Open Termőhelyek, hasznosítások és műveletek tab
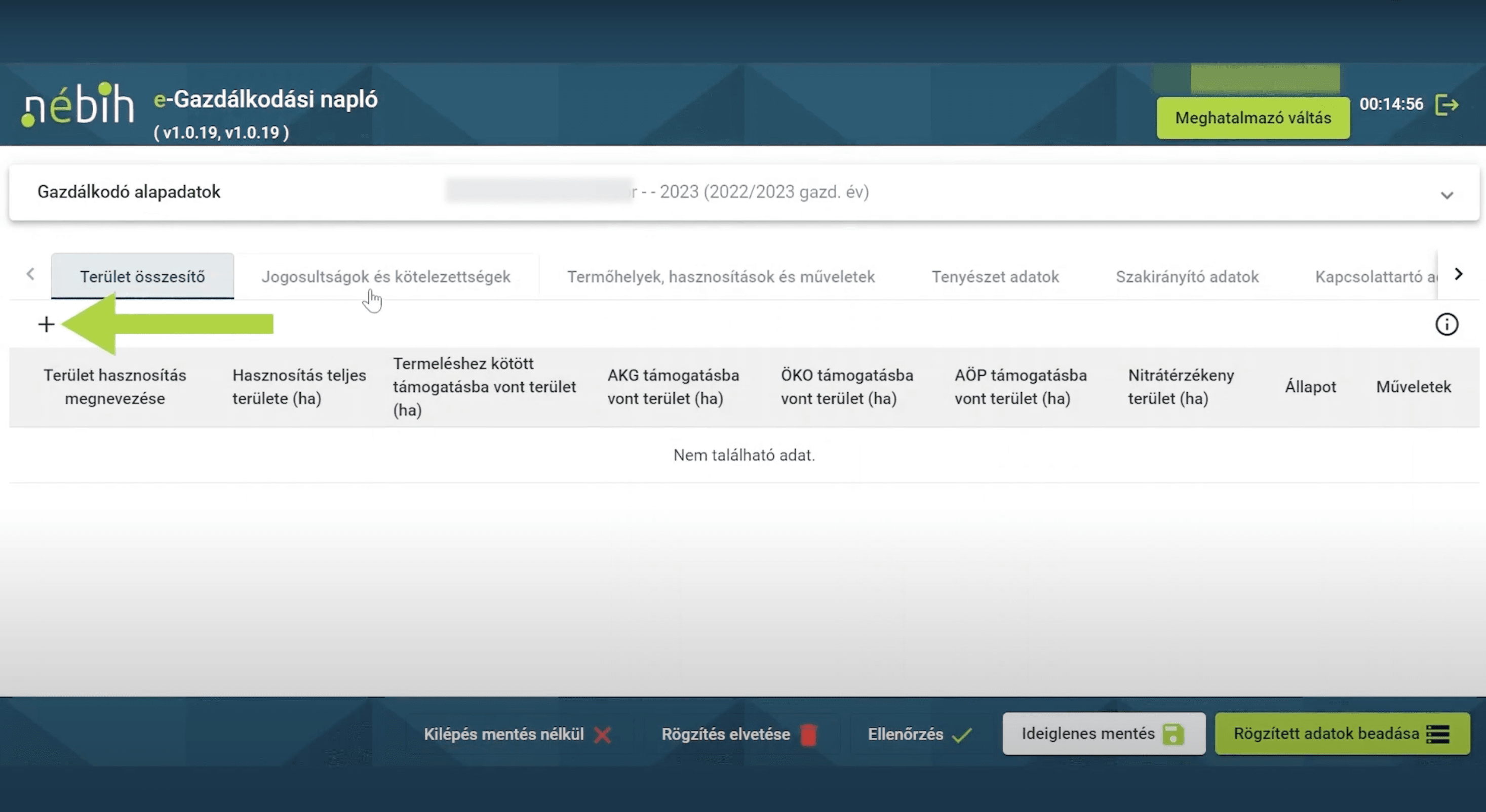This screenshot has height=812, width=1486. 721,277
